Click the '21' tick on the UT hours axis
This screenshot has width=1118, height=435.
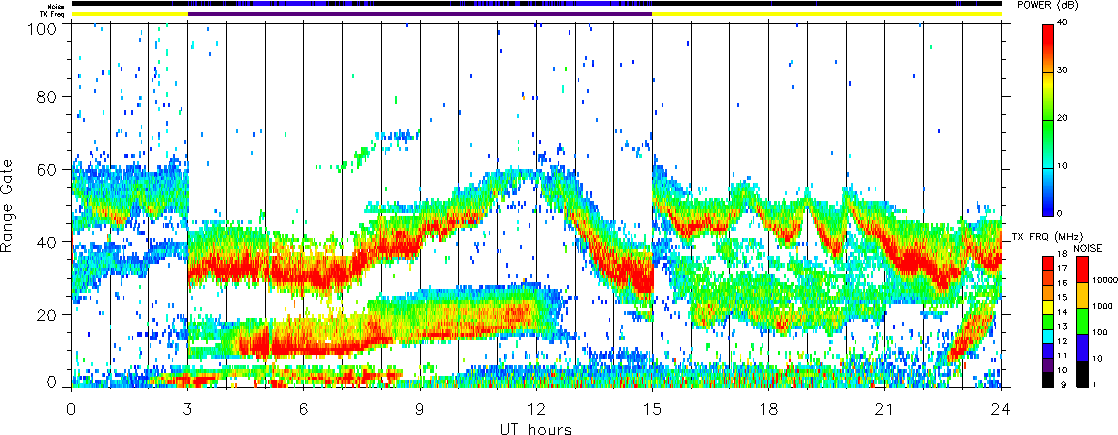coord(885,408)
